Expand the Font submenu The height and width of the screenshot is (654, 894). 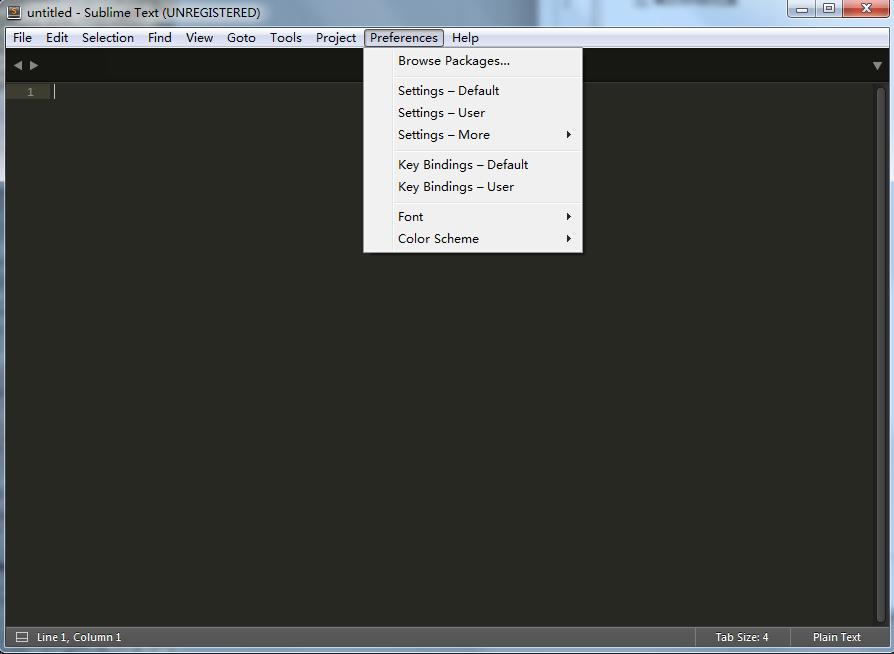[x=473, y=217]
